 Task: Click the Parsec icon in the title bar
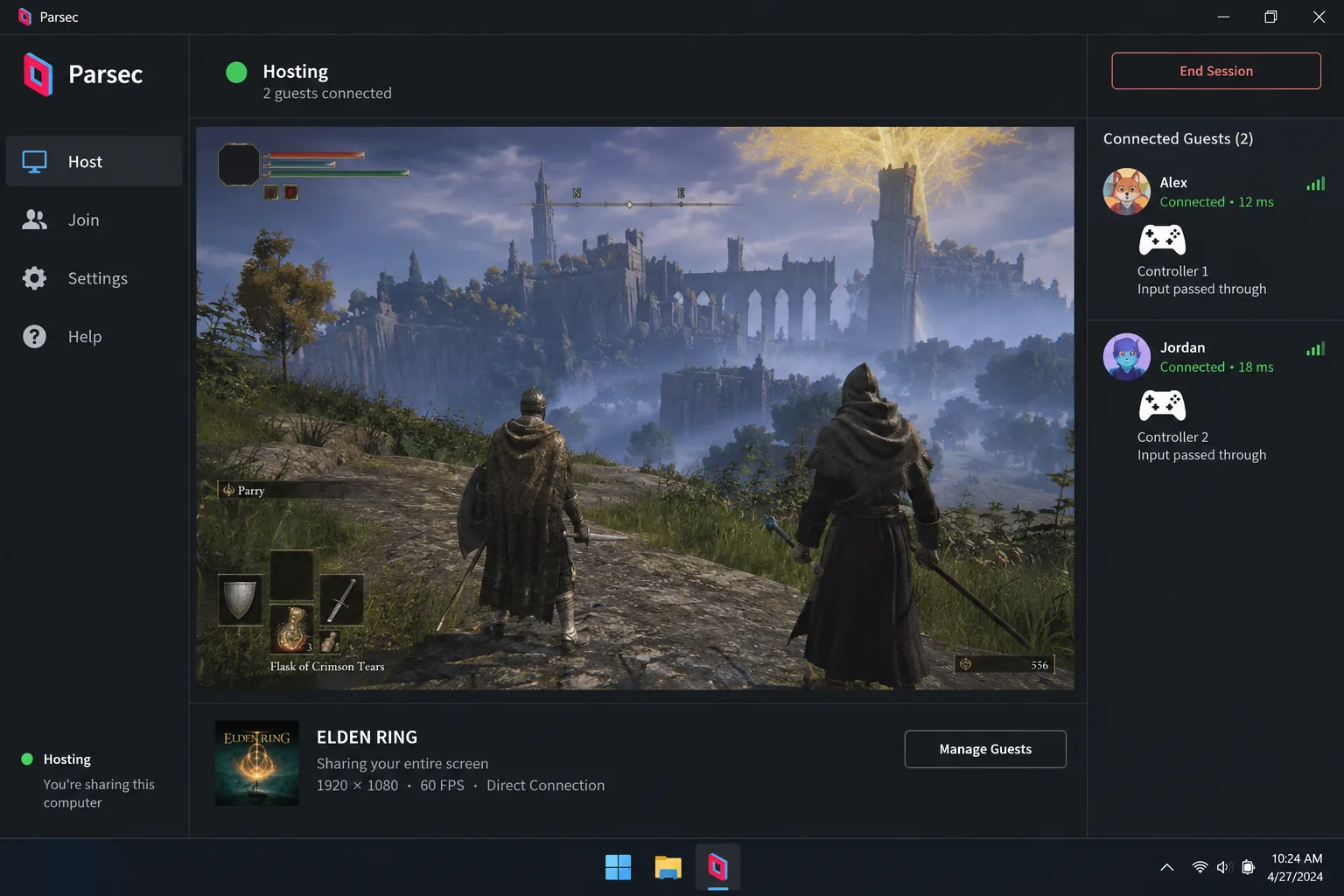pos(24,17)
